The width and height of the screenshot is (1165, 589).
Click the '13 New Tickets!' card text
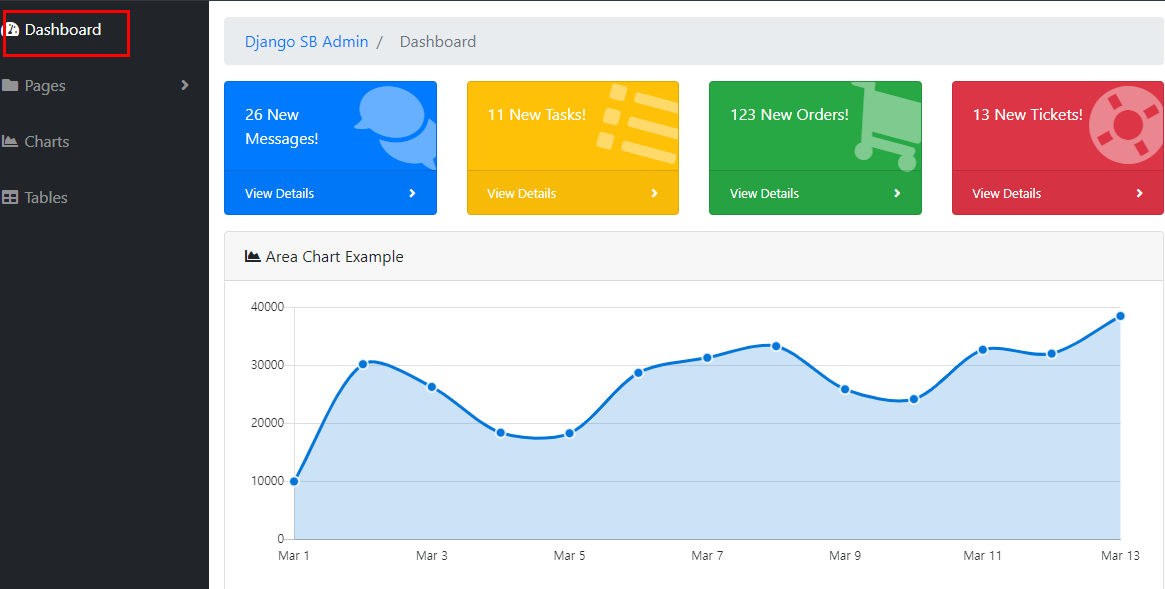pyautogui.click(x=1028, y=114)
